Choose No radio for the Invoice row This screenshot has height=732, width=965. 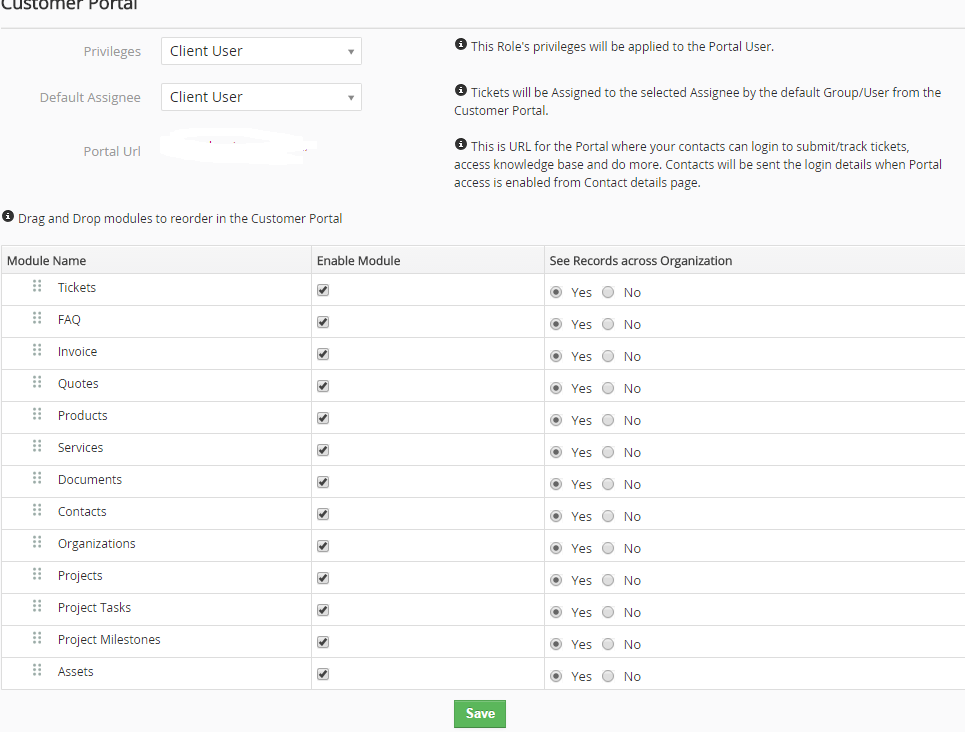point(608,356)
